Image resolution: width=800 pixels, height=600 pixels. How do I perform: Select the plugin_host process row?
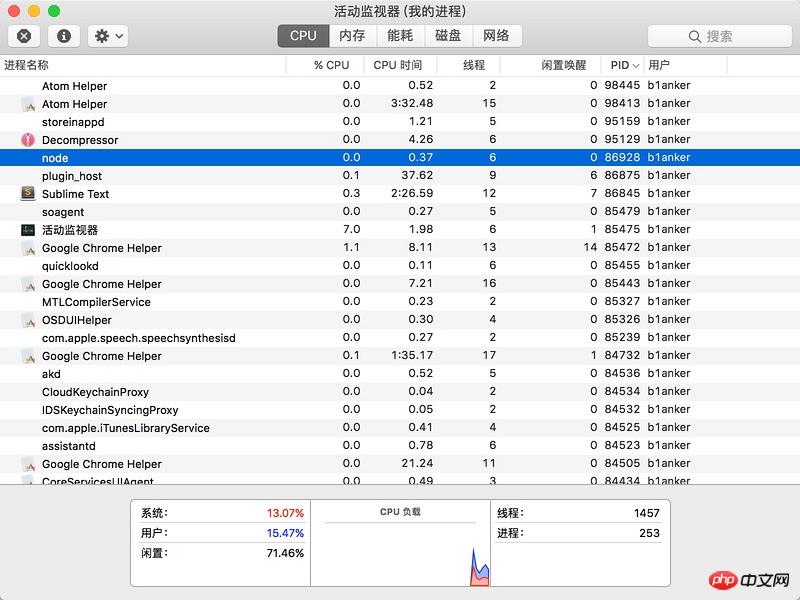tap(400, 176)
